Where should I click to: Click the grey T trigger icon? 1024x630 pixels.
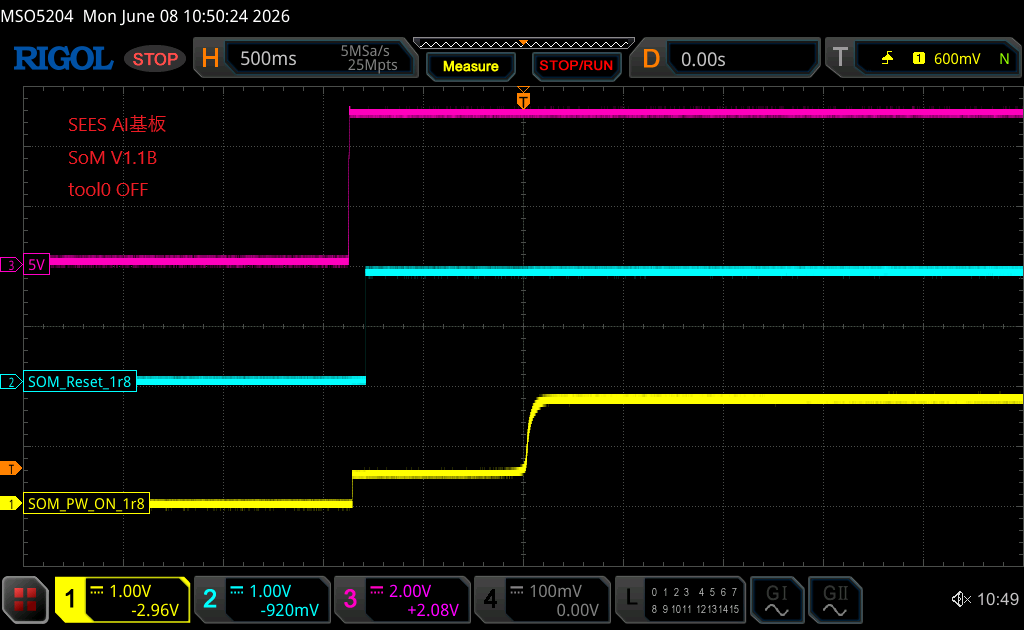(840, 57)
